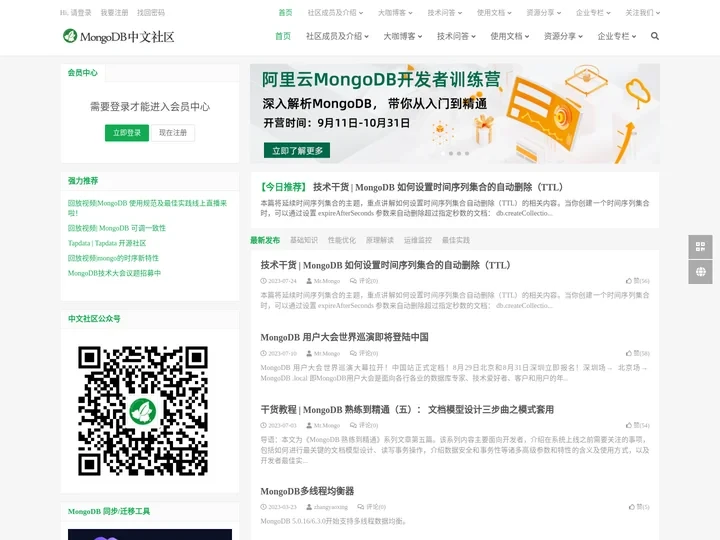
Task: Click 我要注册 link in the top bar
Action: pyautogui.click(x=114, y=12)
